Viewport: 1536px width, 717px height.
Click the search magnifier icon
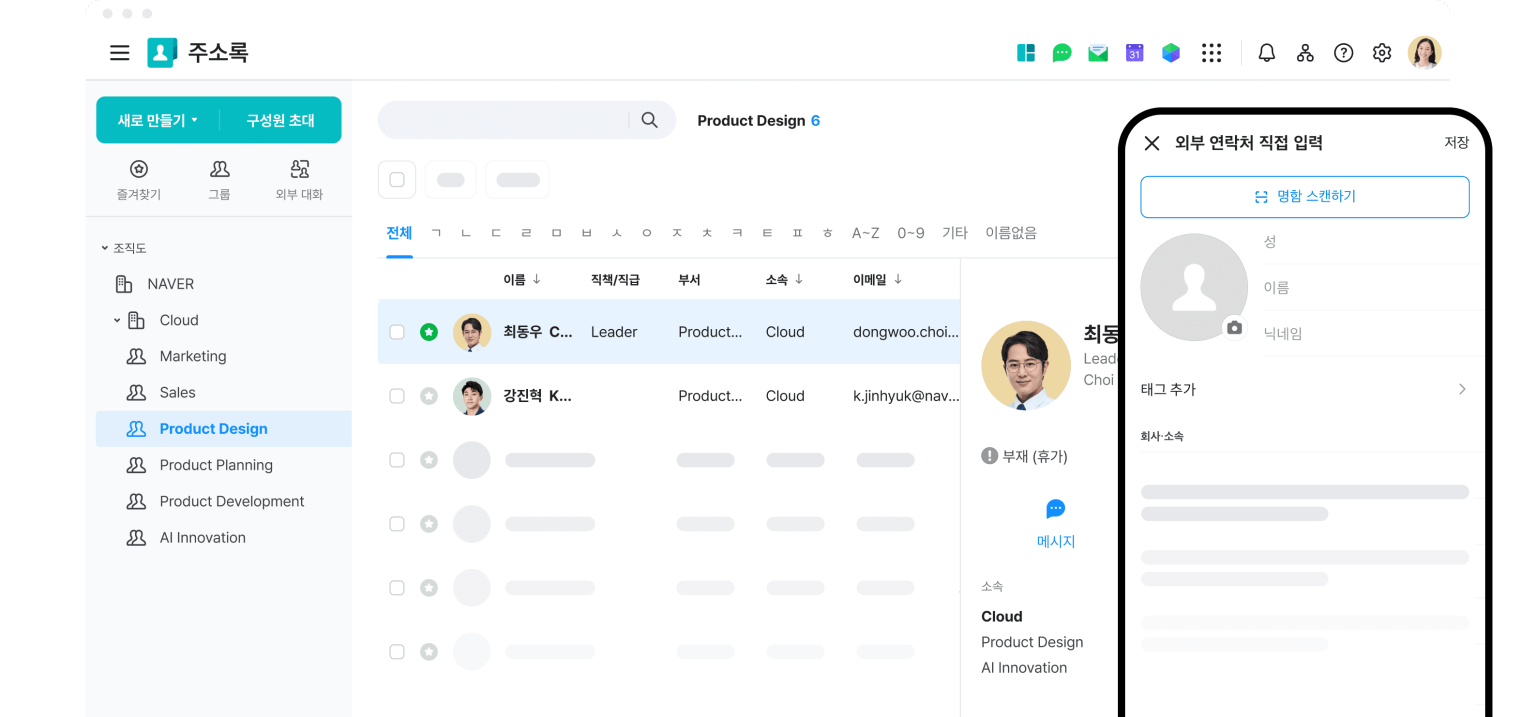click(x=650, y=120)
